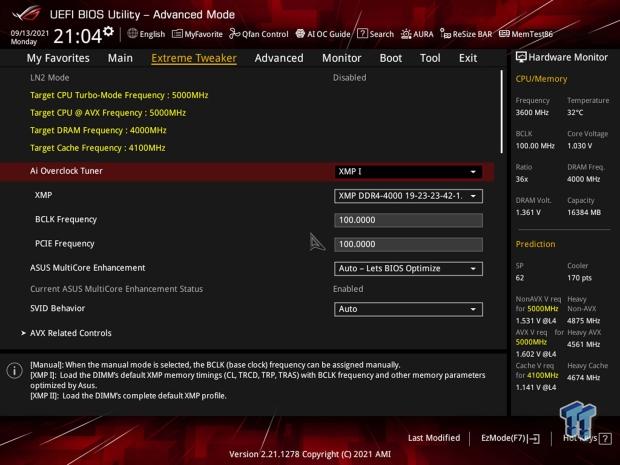Toggle ReSize BAR icon

click(x=445, y=34)
